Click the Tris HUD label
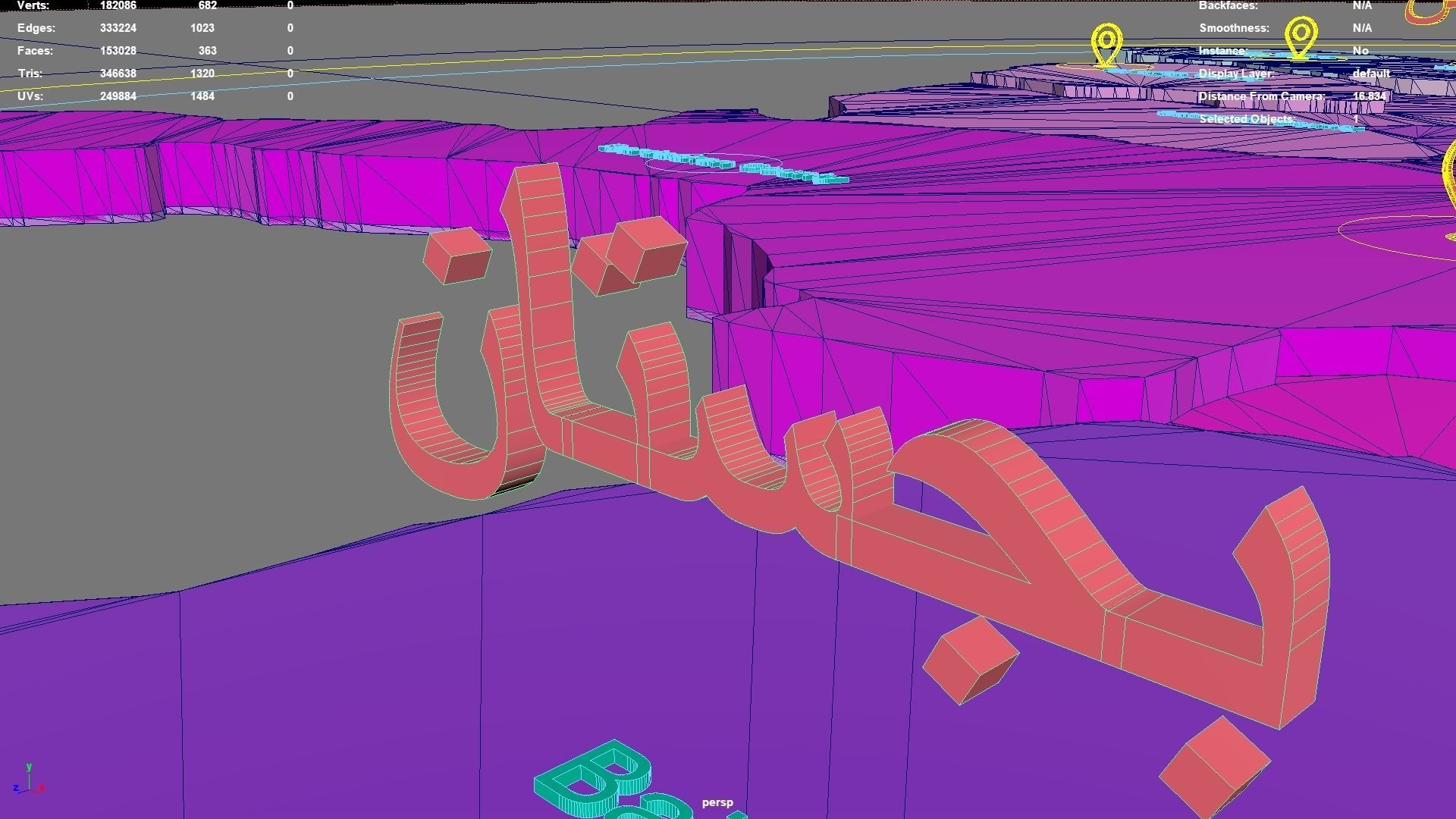The width and height of the screenshot is (1456, 819). pos(30,74)
